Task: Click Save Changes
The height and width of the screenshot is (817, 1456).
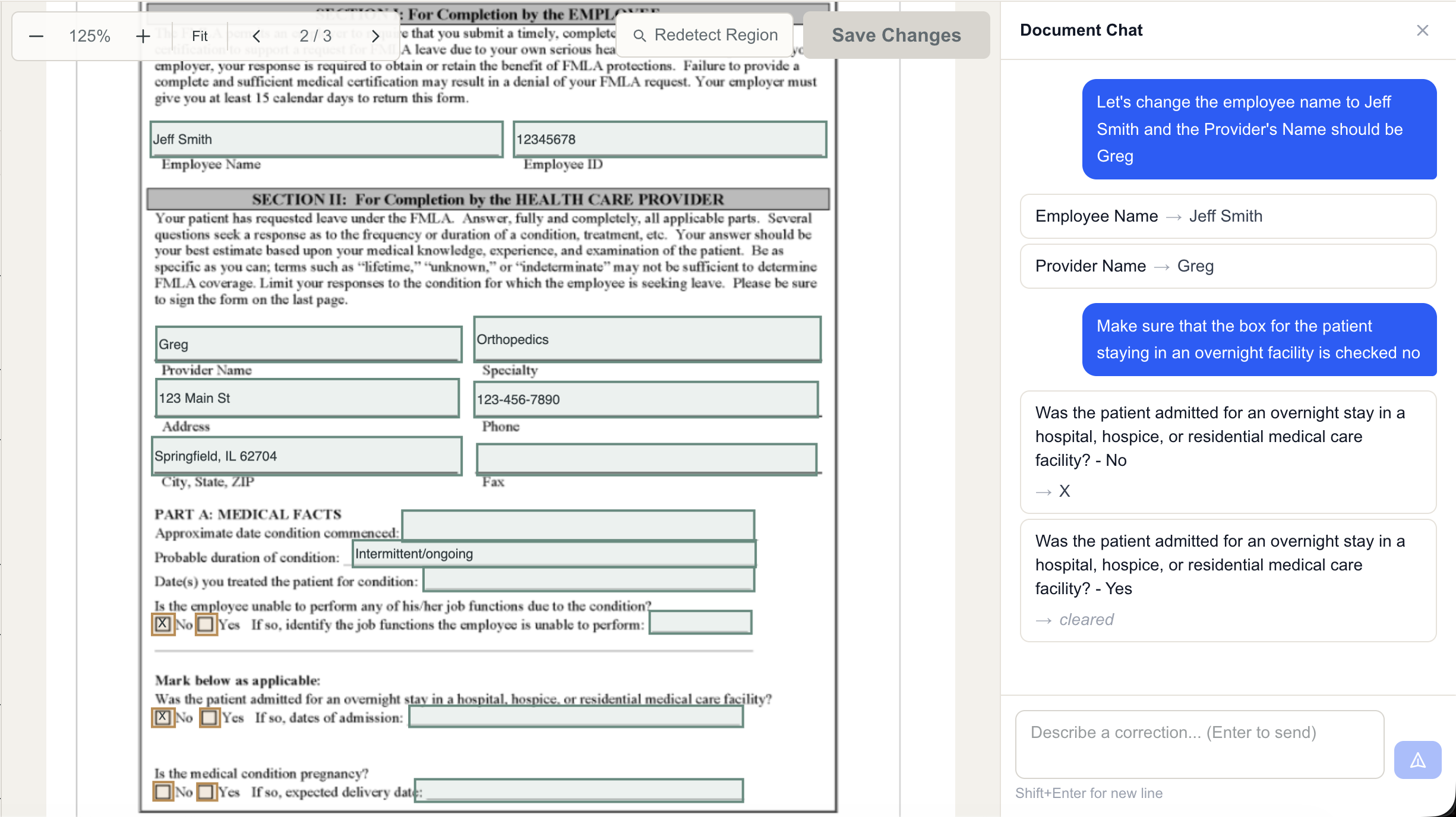Action: (x=896, y=35)
